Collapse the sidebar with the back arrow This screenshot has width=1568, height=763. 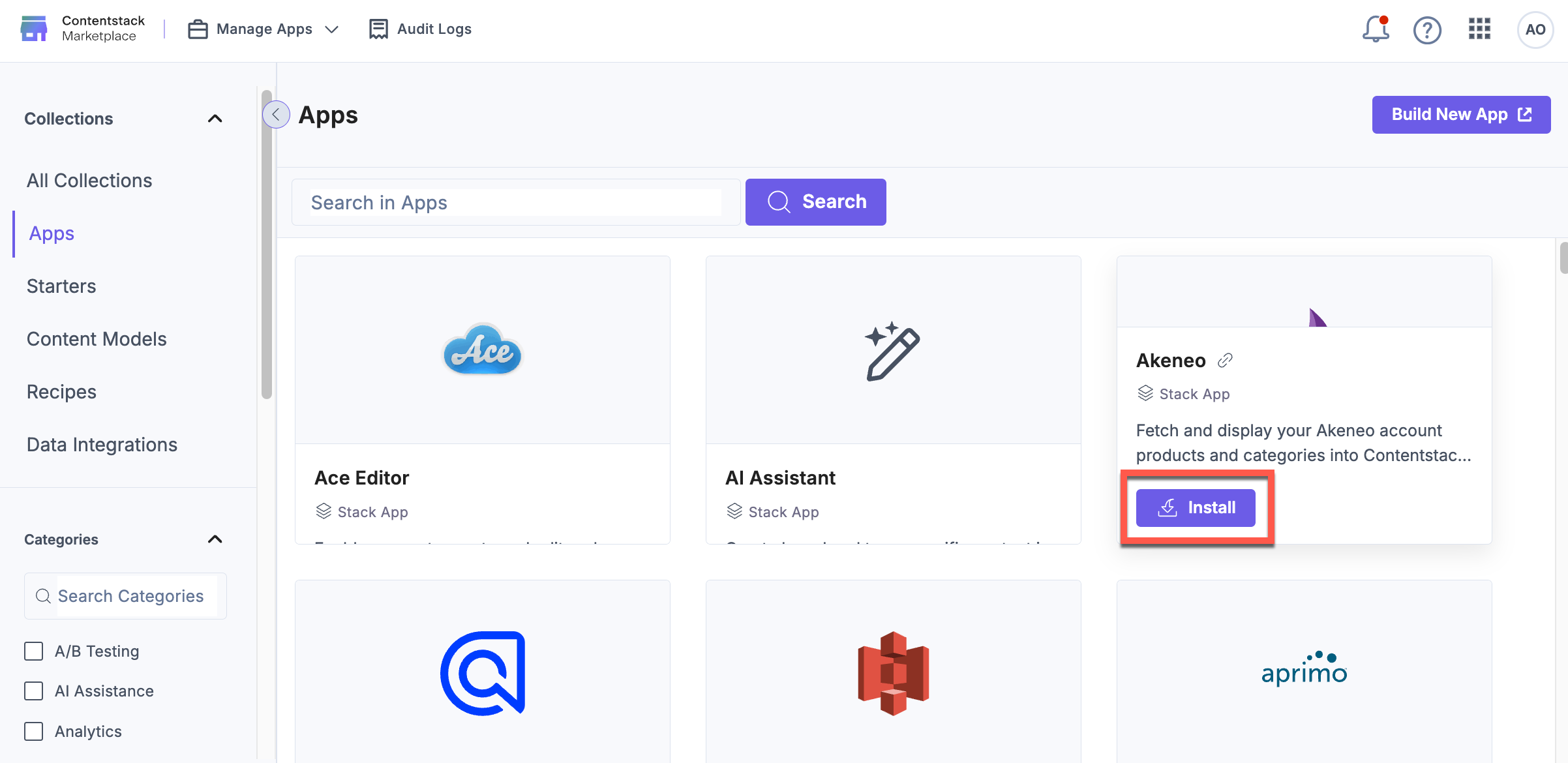276,115
